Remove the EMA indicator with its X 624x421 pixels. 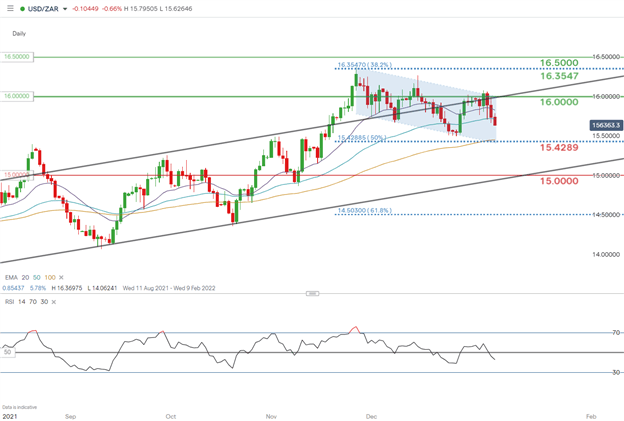click(x=61, y=277)
